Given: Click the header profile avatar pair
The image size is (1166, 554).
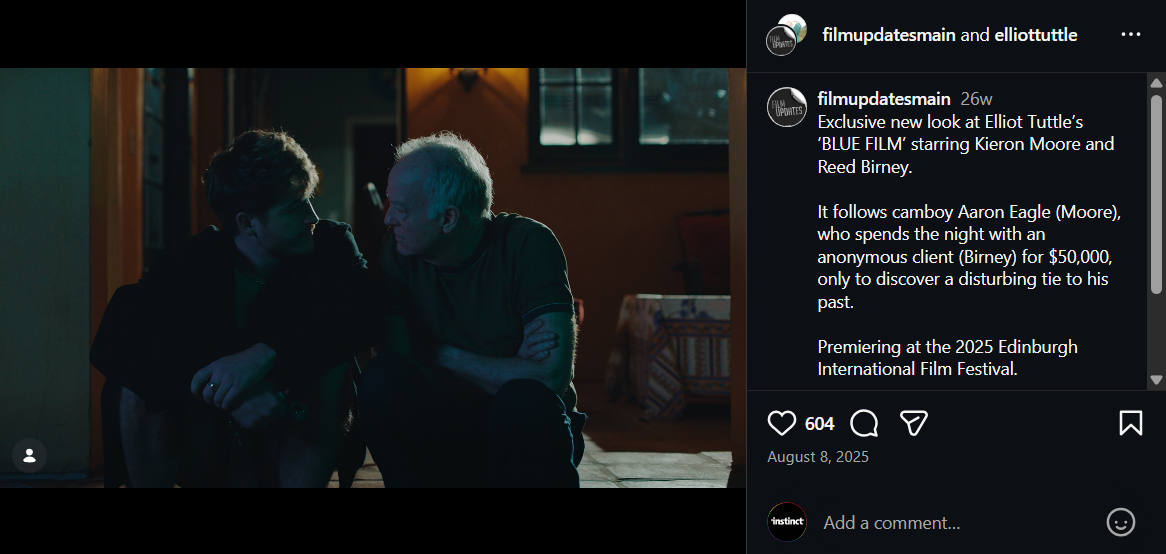Looking at the screenshot, I should pyautogui.click(x=786, y=35).
